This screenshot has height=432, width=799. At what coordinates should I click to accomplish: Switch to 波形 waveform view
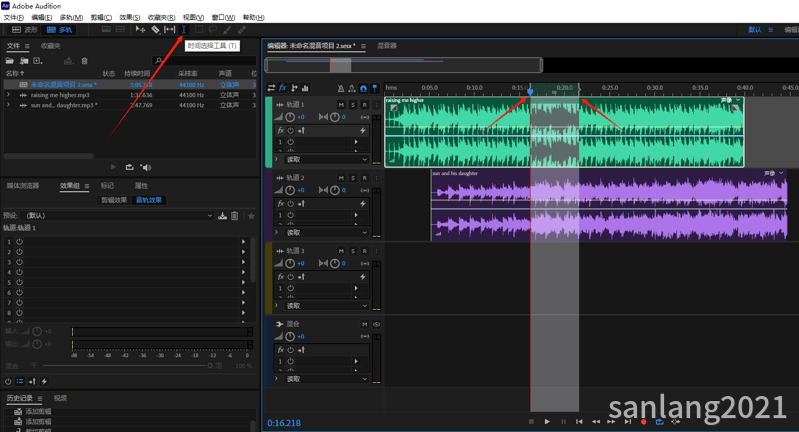point(25,30)
